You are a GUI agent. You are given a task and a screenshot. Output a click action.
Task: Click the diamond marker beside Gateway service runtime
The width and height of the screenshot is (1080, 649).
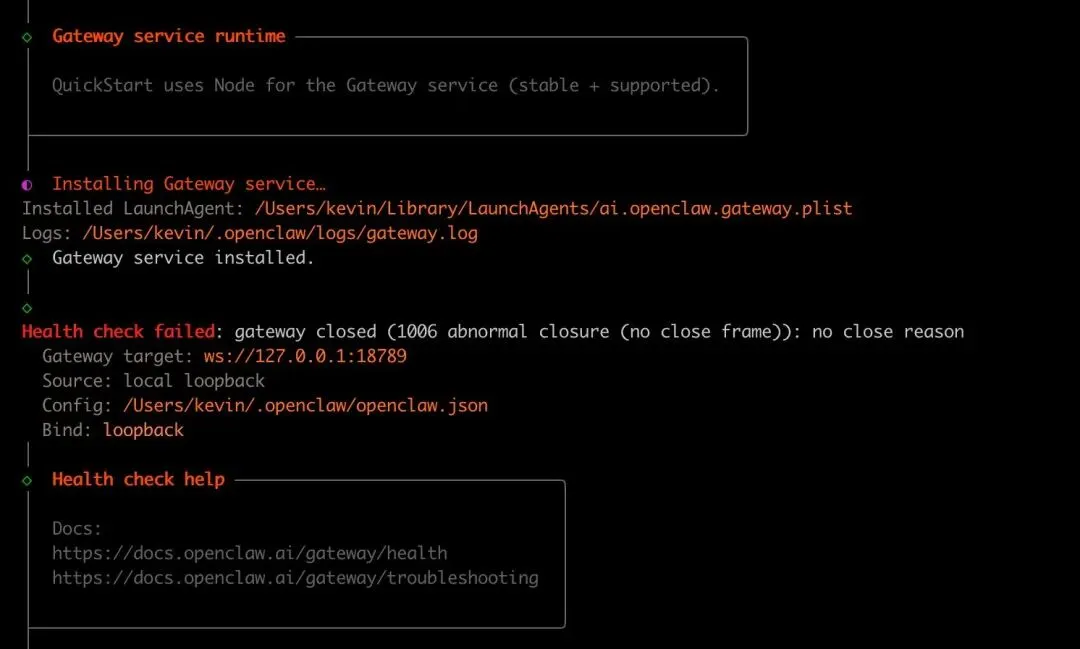point(27,37)
